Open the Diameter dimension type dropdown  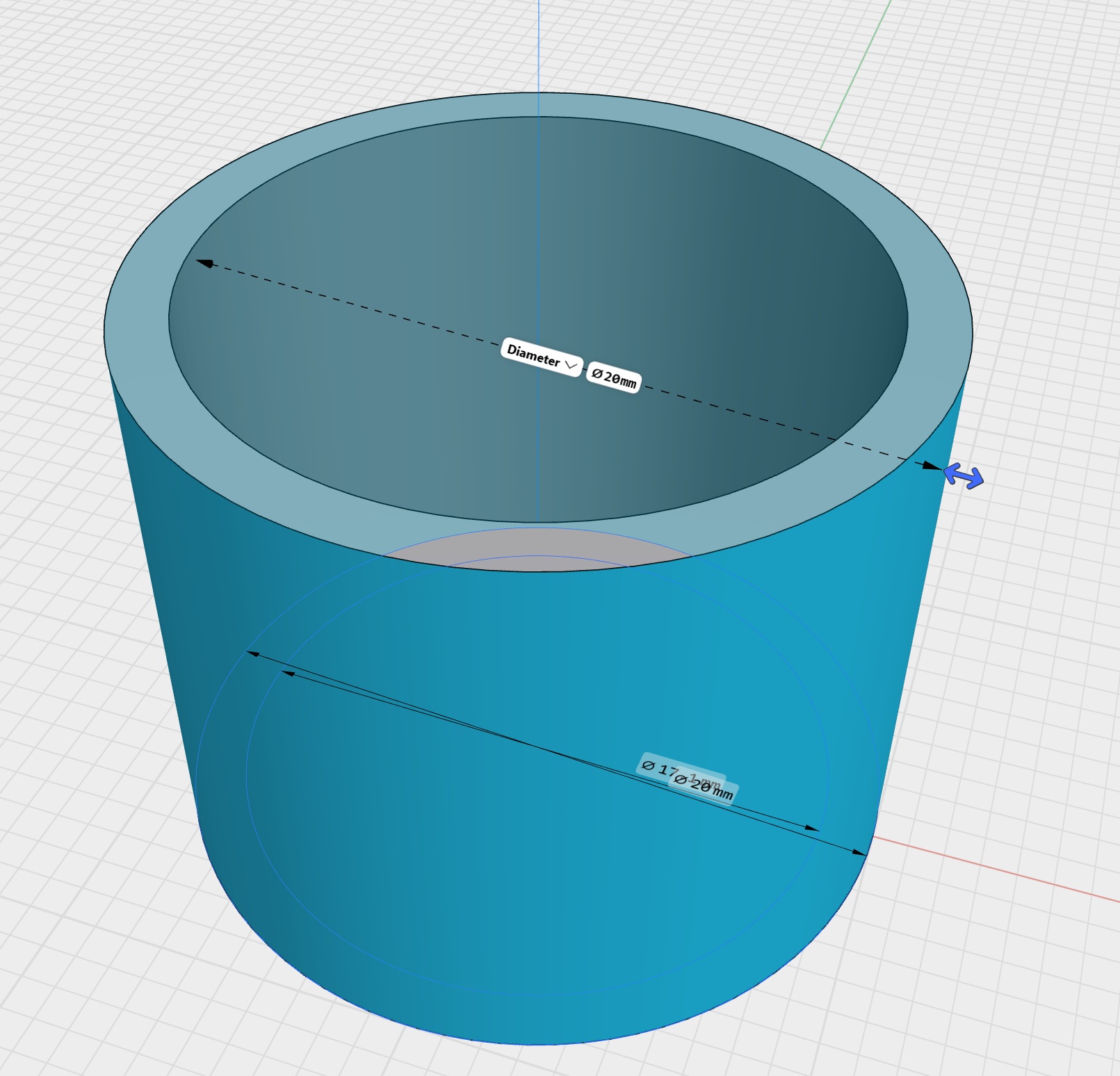tap(542, 357)
